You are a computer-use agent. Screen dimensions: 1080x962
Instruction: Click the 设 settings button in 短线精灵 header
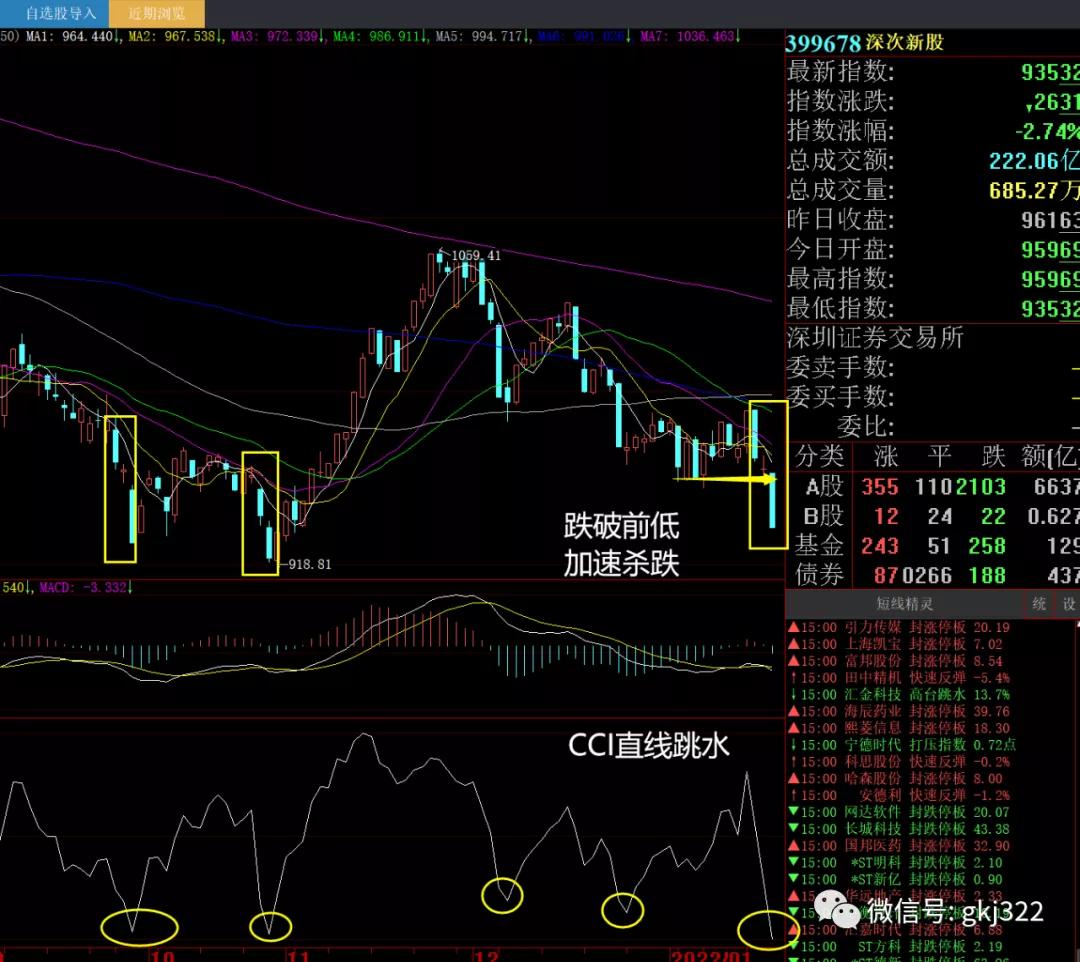coord(1069,604)
